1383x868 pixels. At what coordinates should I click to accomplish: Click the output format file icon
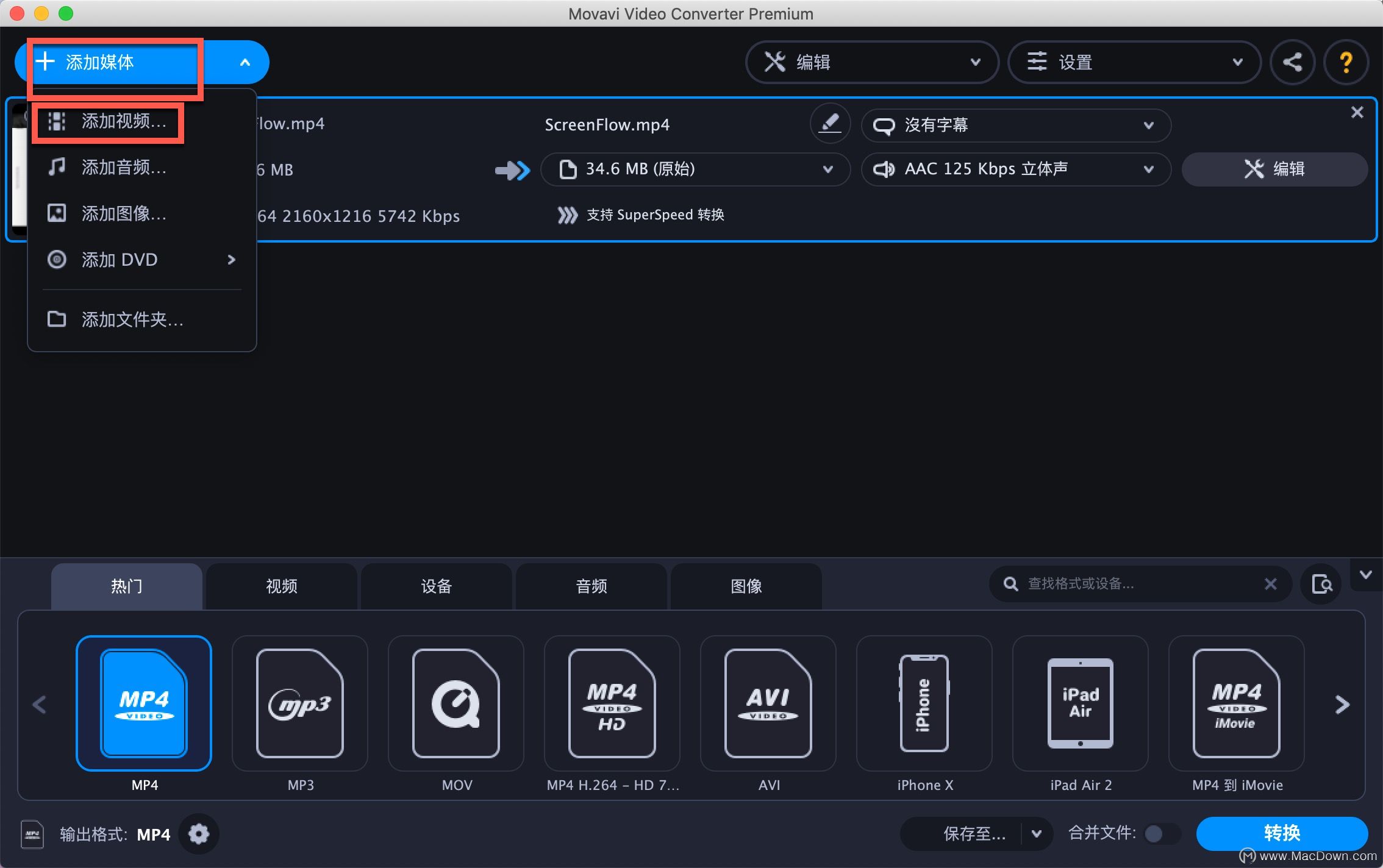(32, 834)
